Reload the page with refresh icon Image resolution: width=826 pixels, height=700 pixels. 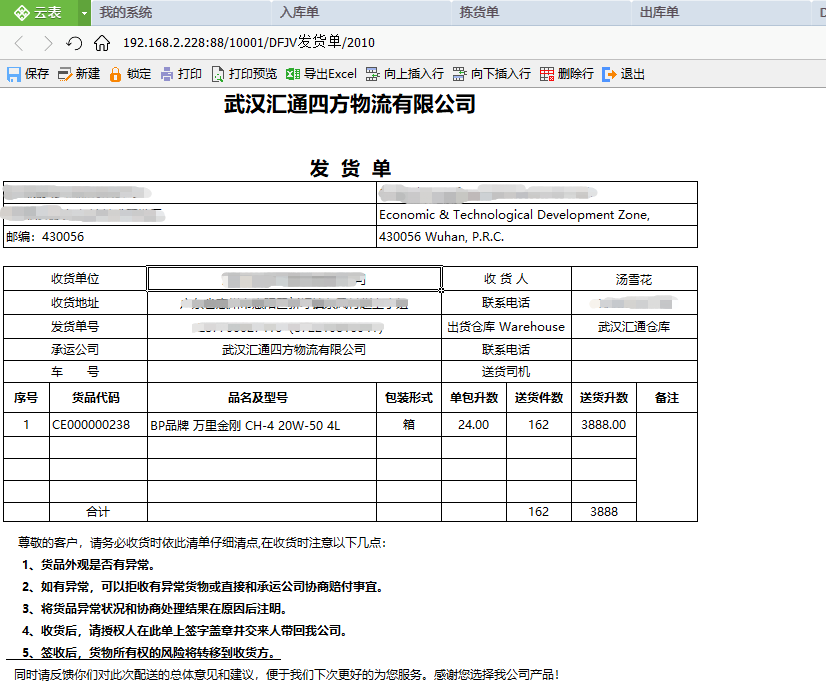74,43
